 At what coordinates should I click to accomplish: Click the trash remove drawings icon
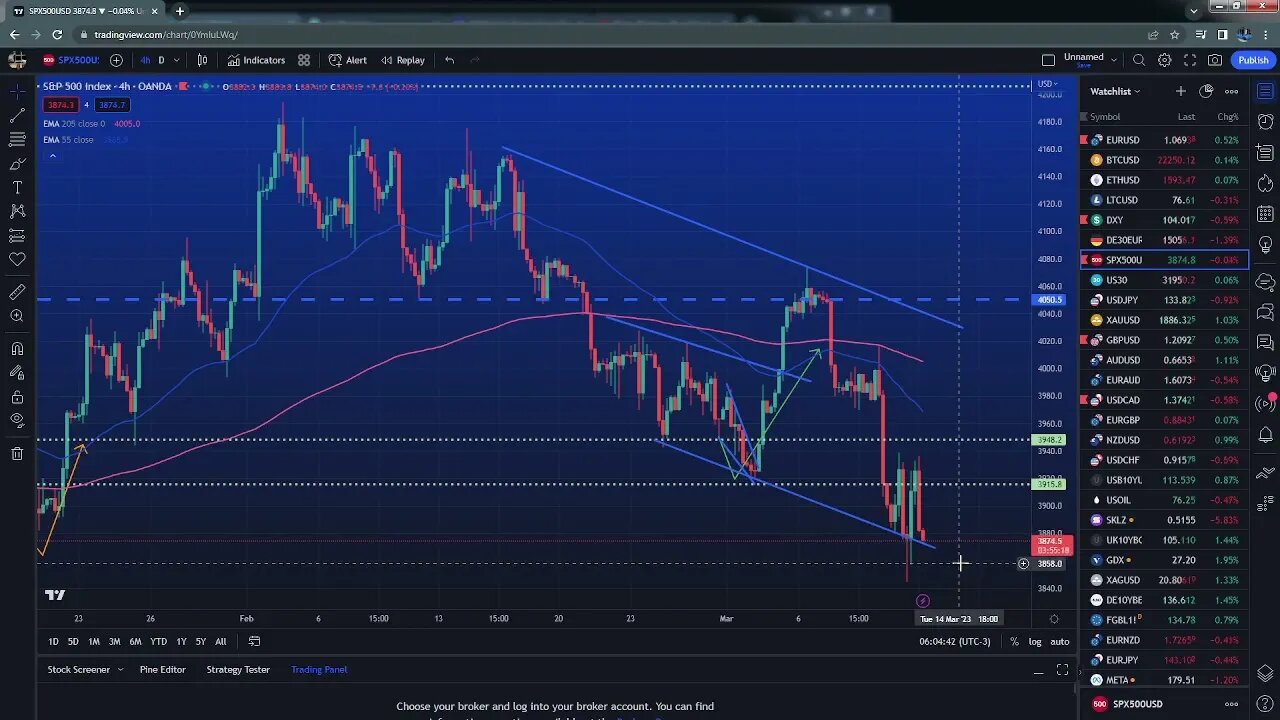[x=17, y=454]
